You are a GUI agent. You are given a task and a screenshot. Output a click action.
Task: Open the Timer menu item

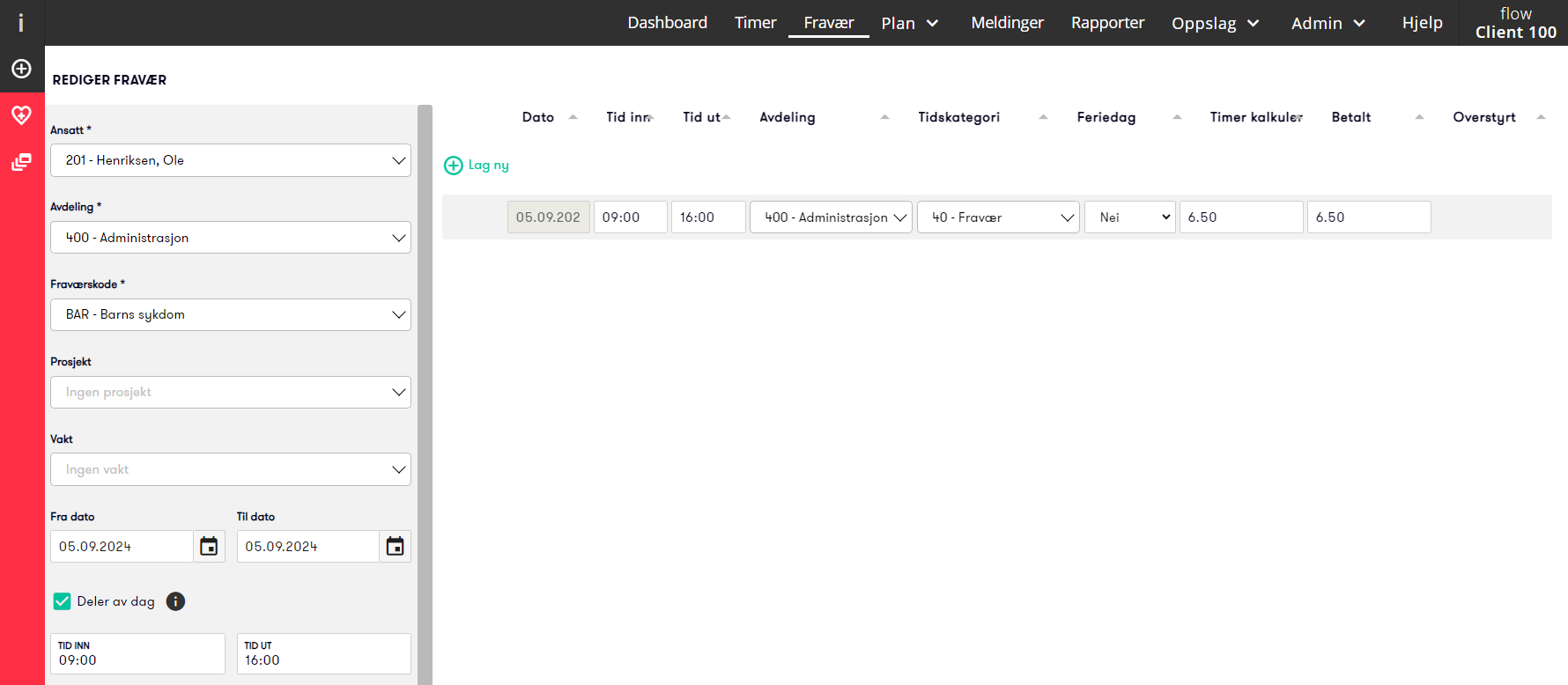pyautogui.click(x=756, y=23)
